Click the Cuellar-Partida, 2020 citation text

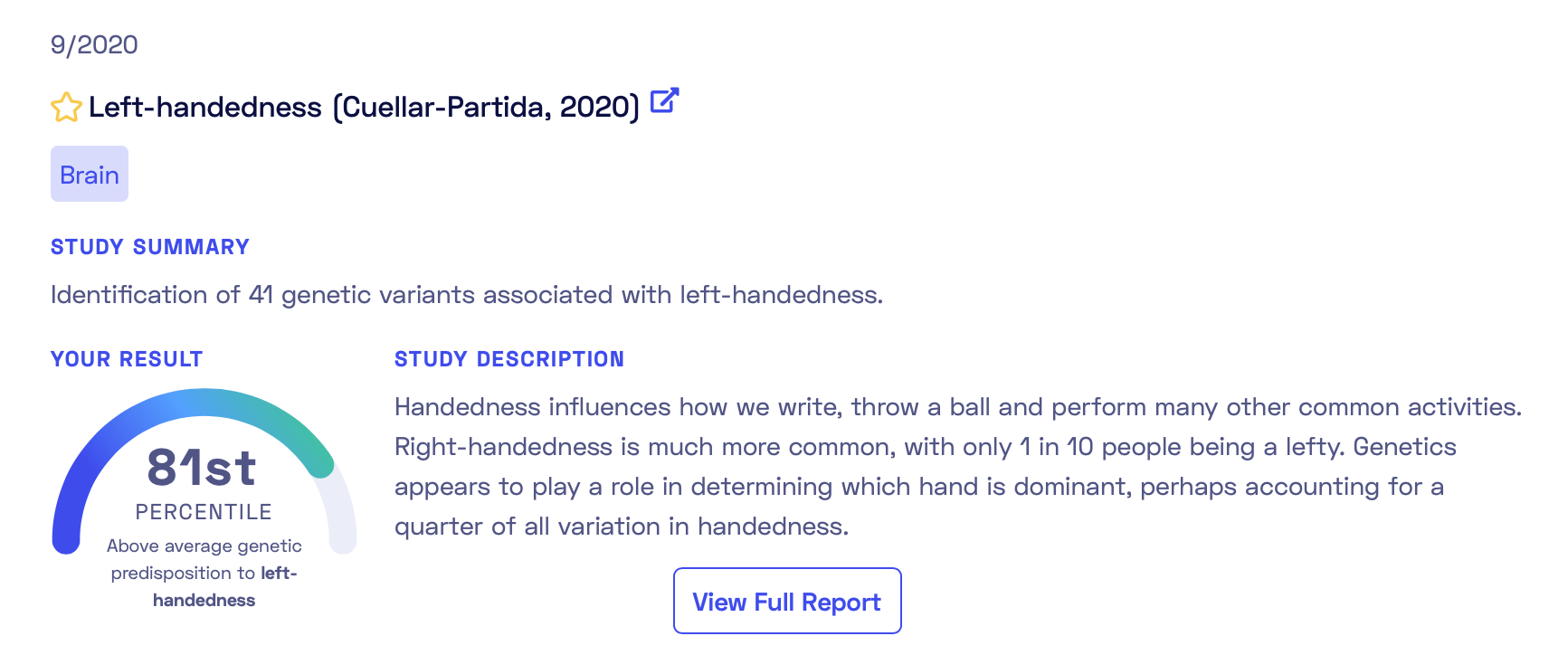pyautogui.click(x=486, y=107)
